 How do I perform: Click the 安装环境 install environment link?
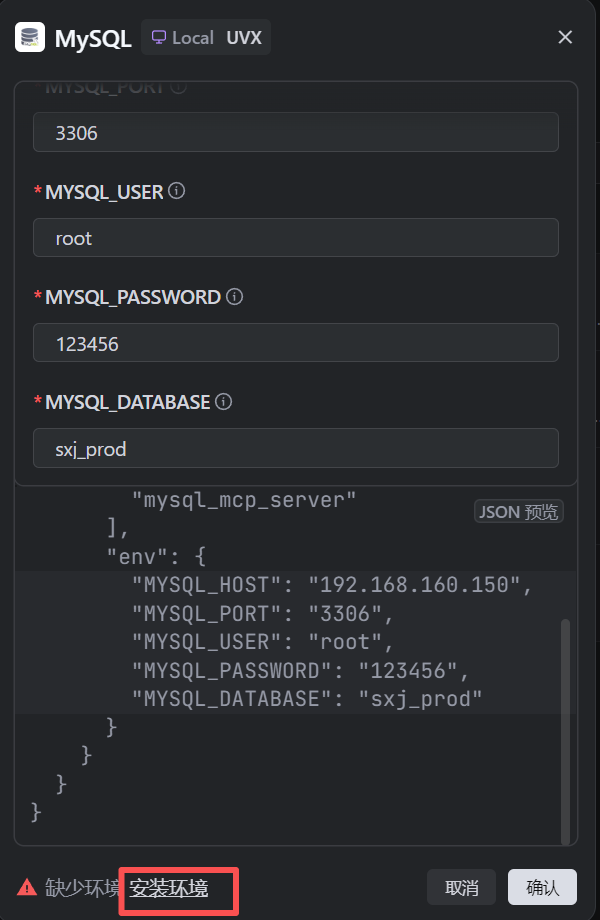click(169, 888)
